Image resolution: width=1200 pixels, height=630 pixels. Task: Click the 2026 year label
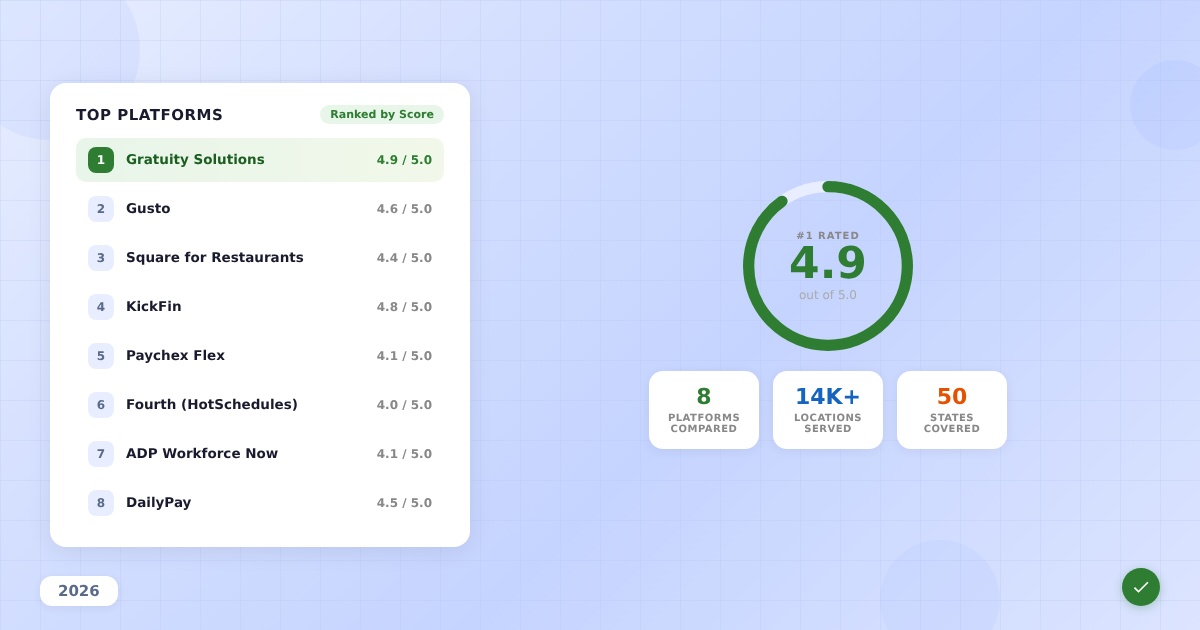(x=79, y=591)
